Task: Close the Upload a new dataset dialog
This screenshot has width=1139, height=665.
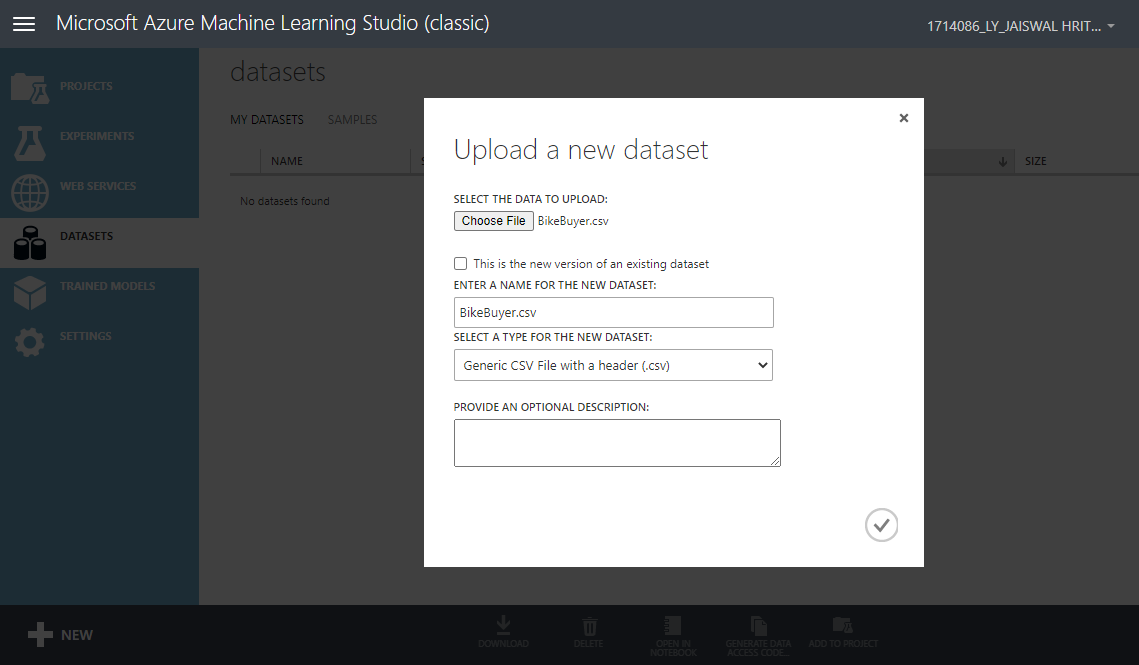Action: tap(904, 118)
